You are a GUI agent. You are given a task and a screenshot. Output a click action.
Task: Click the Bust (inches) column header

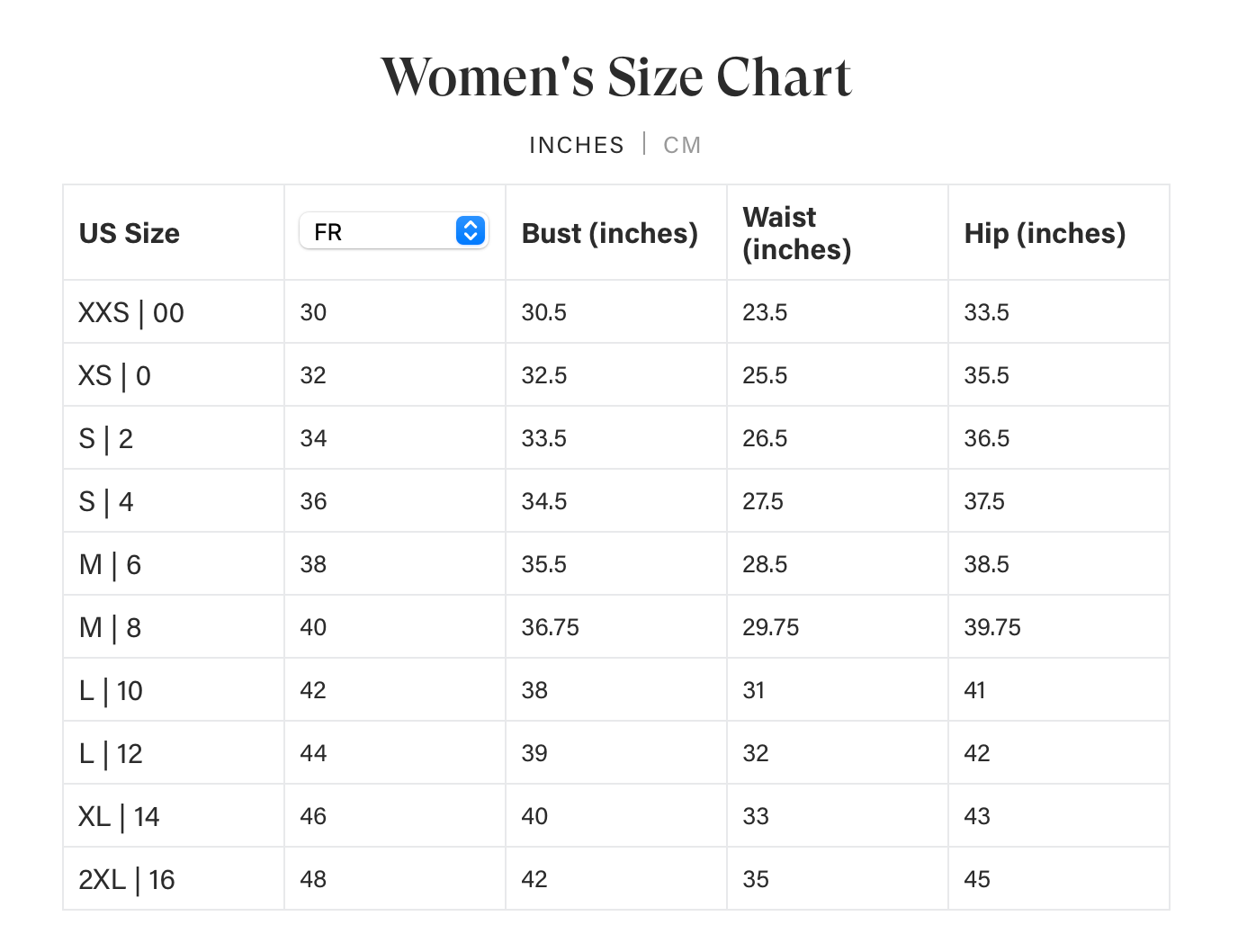(609, 233)
